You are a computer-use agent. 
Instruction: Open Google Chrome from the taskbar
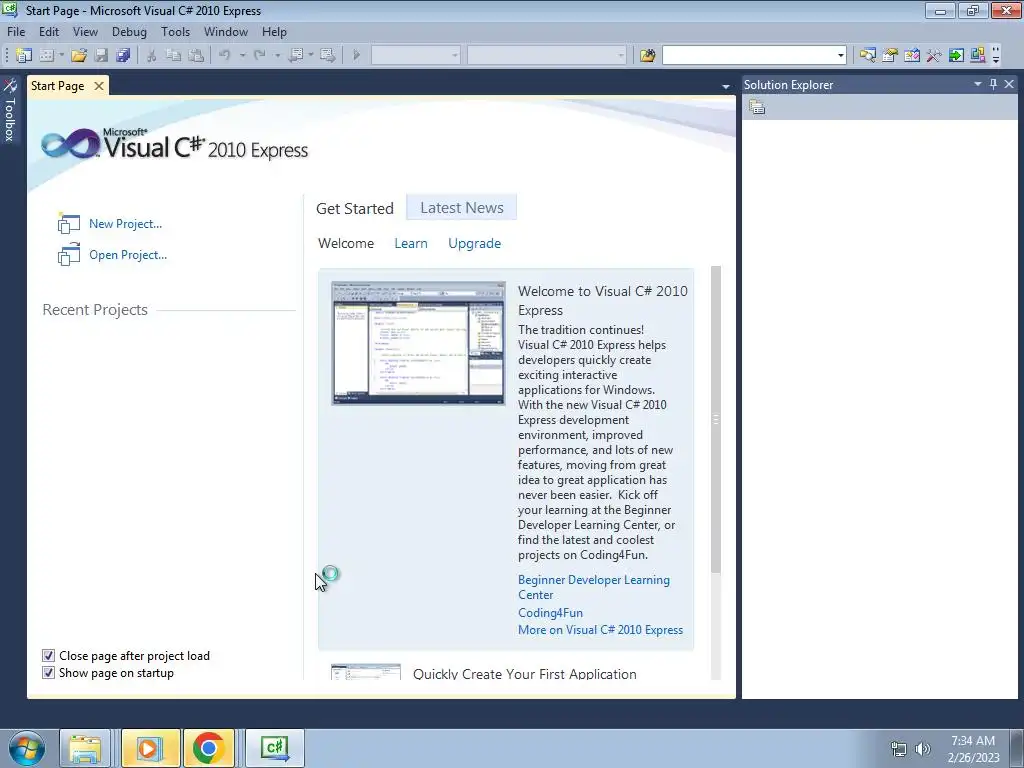(209, 748)
